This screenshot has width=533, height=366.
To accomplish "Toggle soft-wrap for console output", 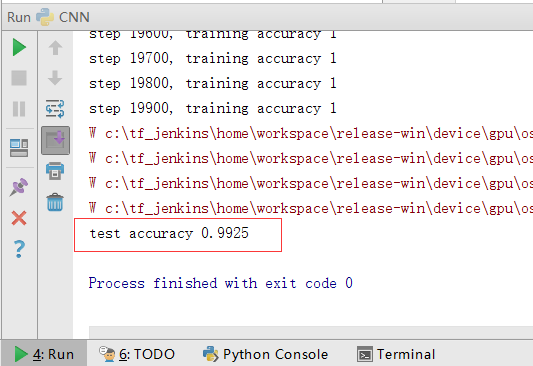I will click(55, 109).
